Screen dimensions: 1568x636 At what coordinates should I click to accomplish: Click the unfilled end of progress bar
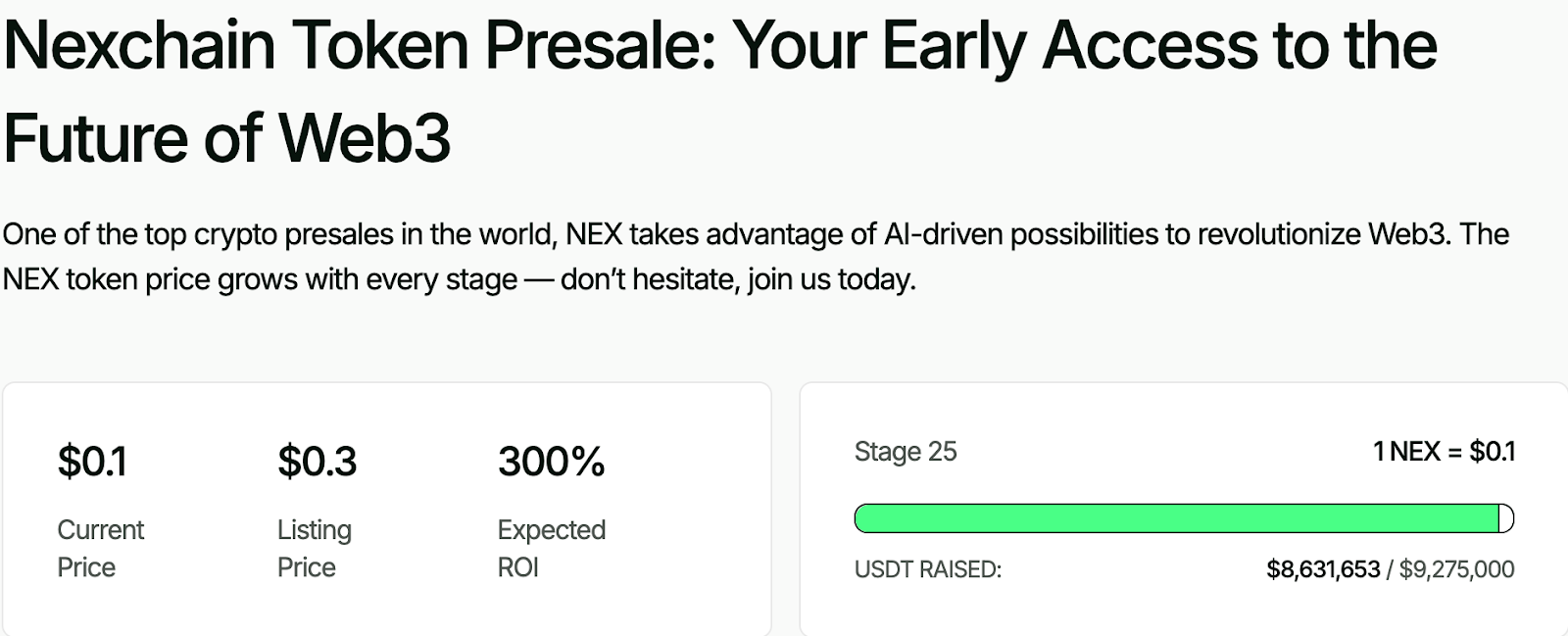tap(1506, 518)
